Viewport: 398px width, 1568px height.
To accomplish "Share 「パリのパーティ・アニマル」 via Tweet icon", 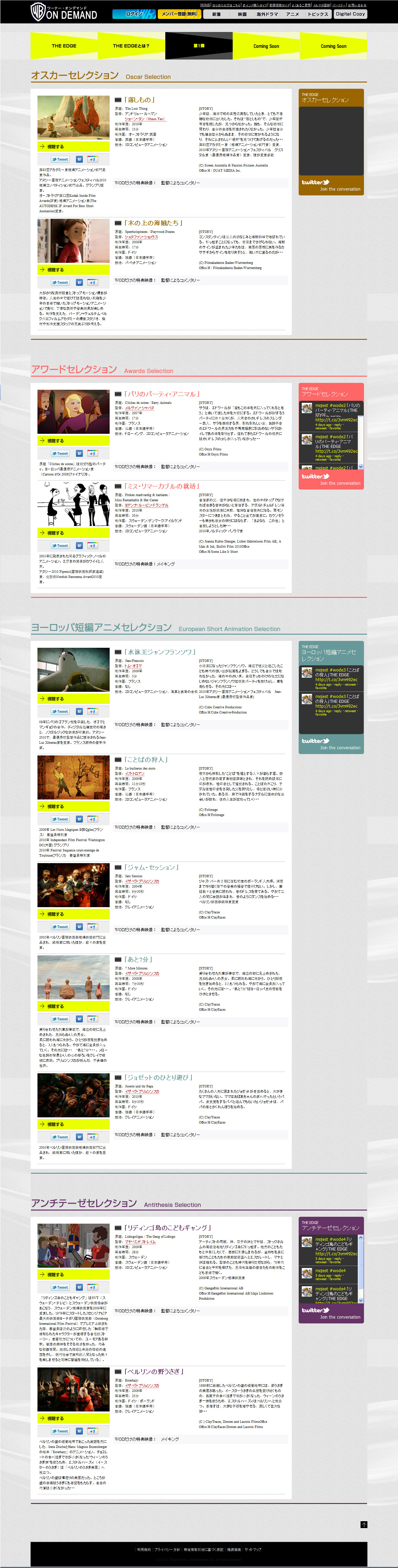I will point(60,453).
